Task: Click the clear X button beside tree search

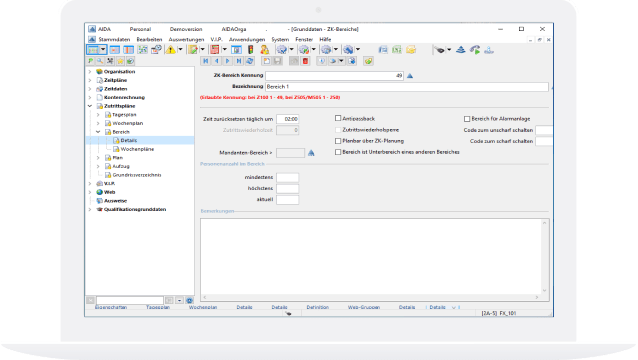Action: [x=91, y=301]
